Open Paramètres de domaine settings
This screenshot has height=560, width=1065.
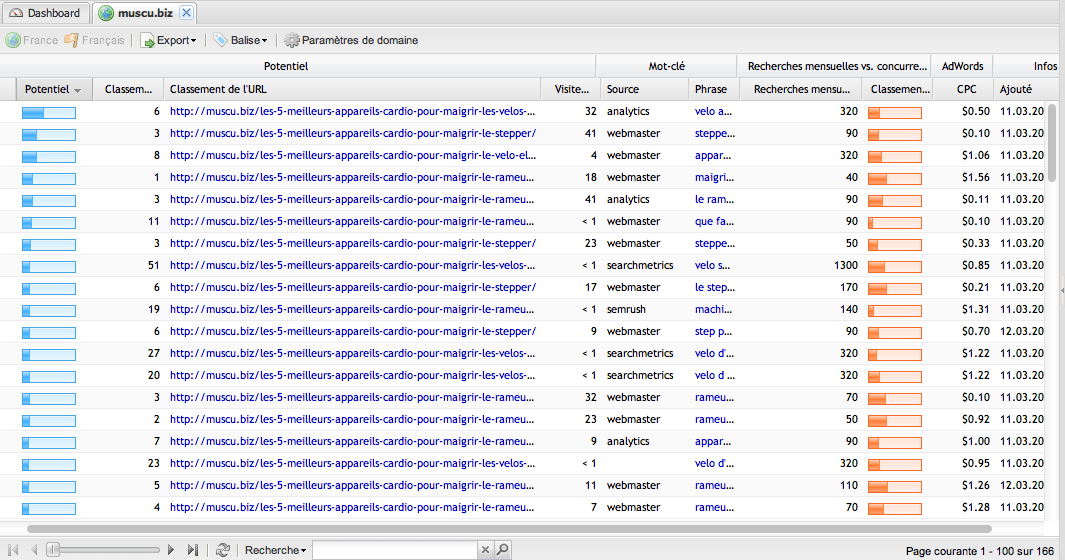coord(351,40)
